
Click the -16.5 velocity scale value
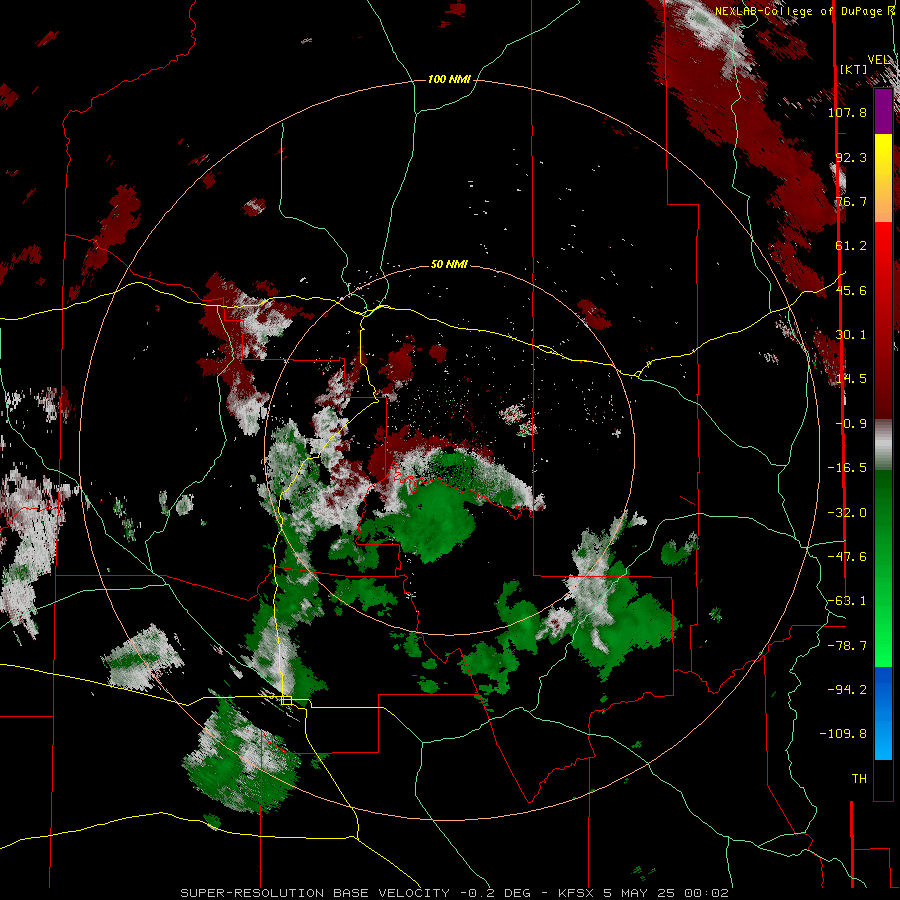pos(847,468)
